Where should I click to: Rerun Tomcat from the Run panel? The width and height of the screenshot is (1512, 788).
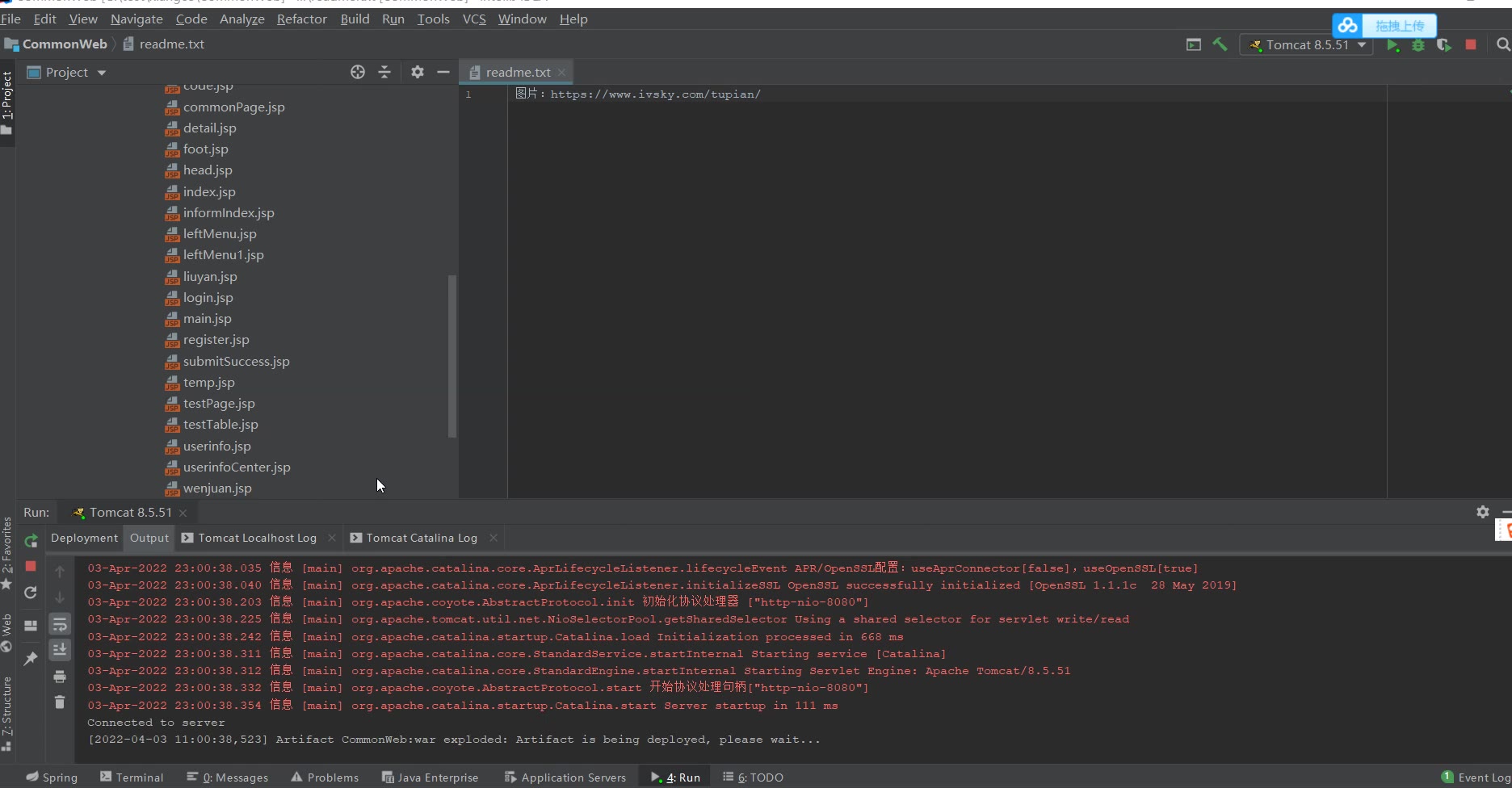(x=31, y=541)
